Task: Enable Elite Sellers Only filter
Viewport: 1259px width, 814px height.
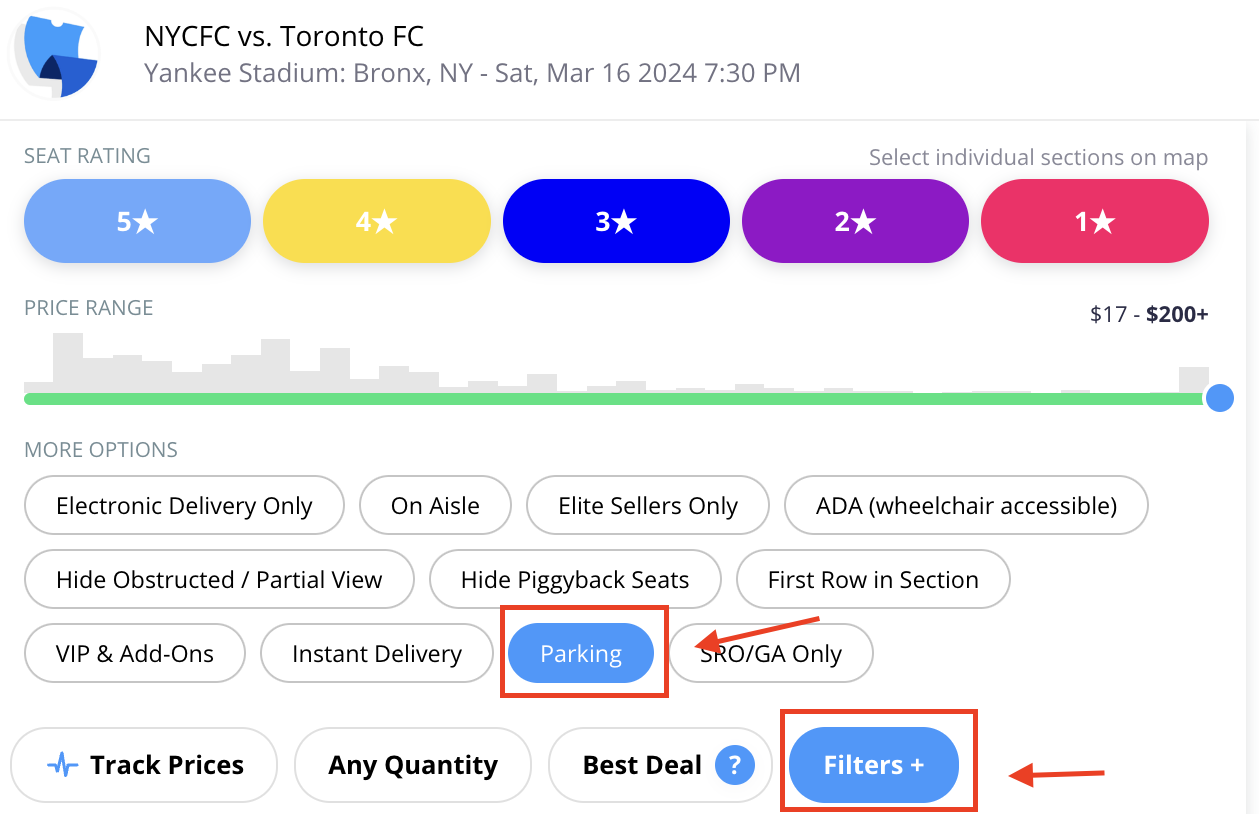Action: (x=648, y=506)
